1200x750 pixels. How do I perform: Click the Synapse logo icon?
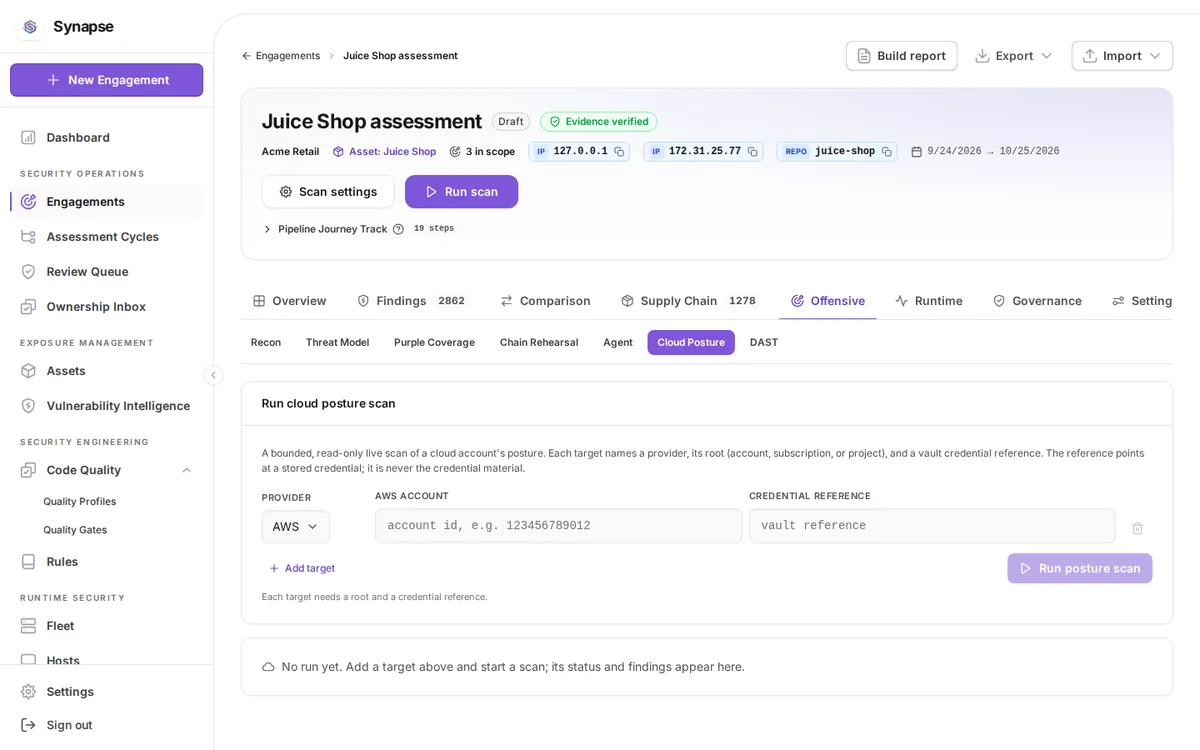(x=29, y=27)
